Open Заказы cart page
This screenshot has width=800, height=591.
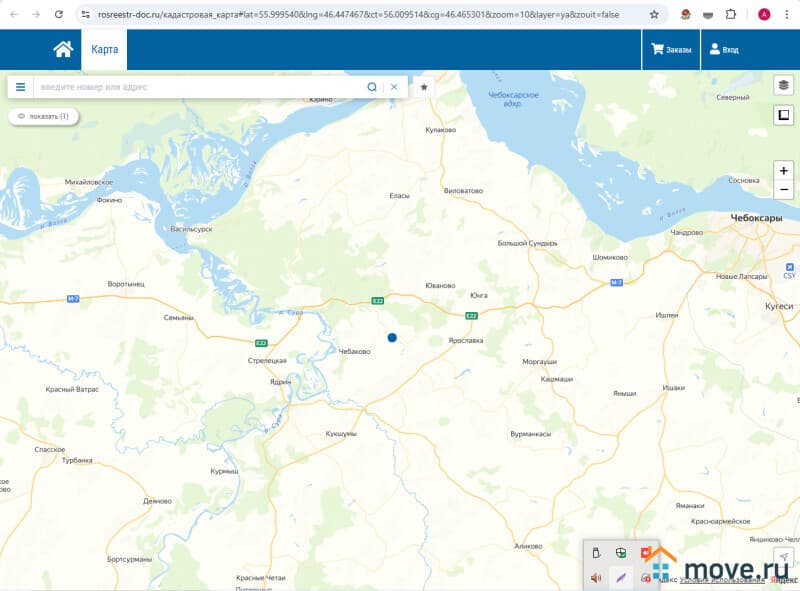[671, 49]
